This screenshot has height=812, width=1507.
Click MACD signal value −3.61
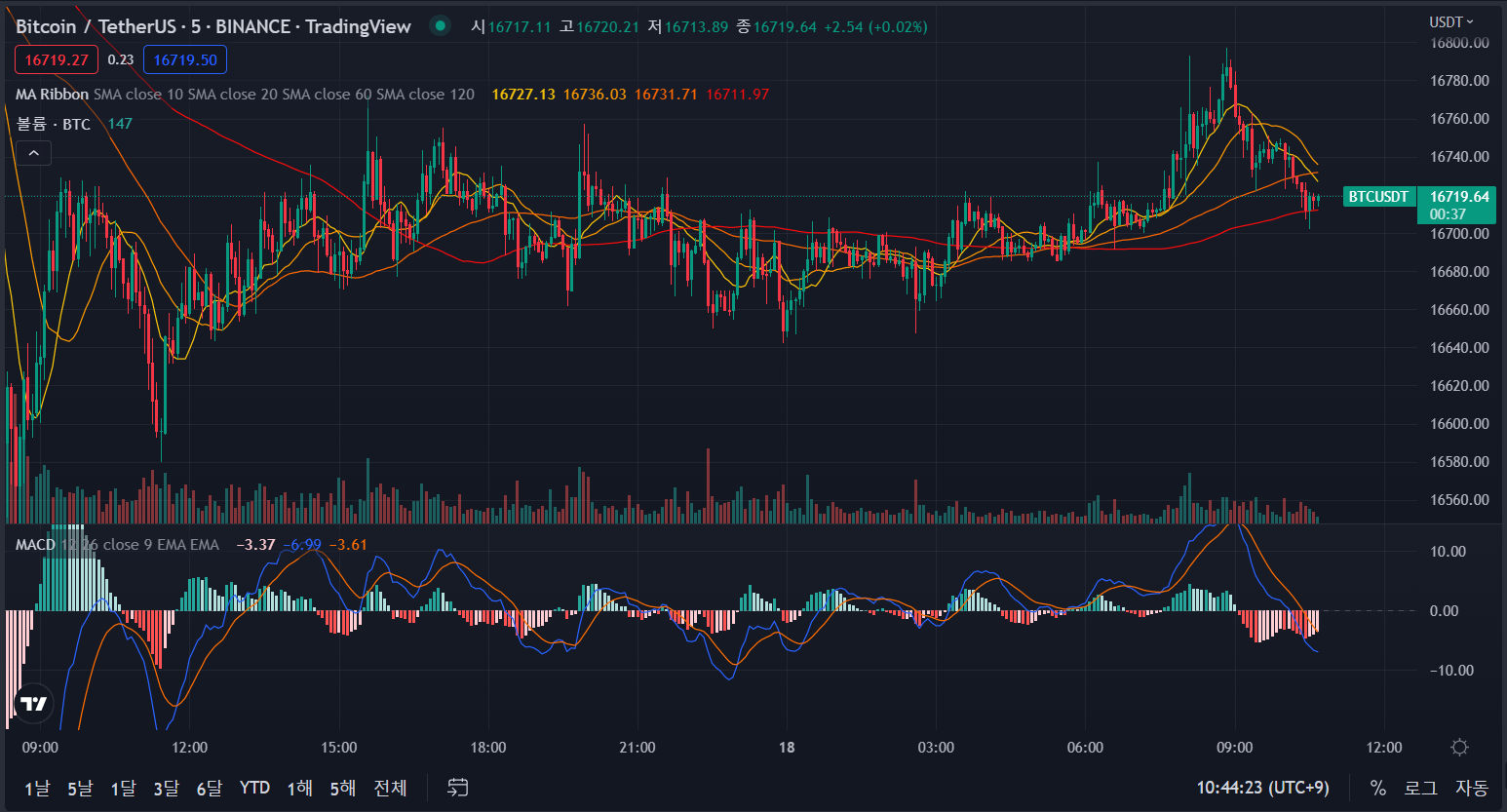pyautogui.click(x=348, y=545)
